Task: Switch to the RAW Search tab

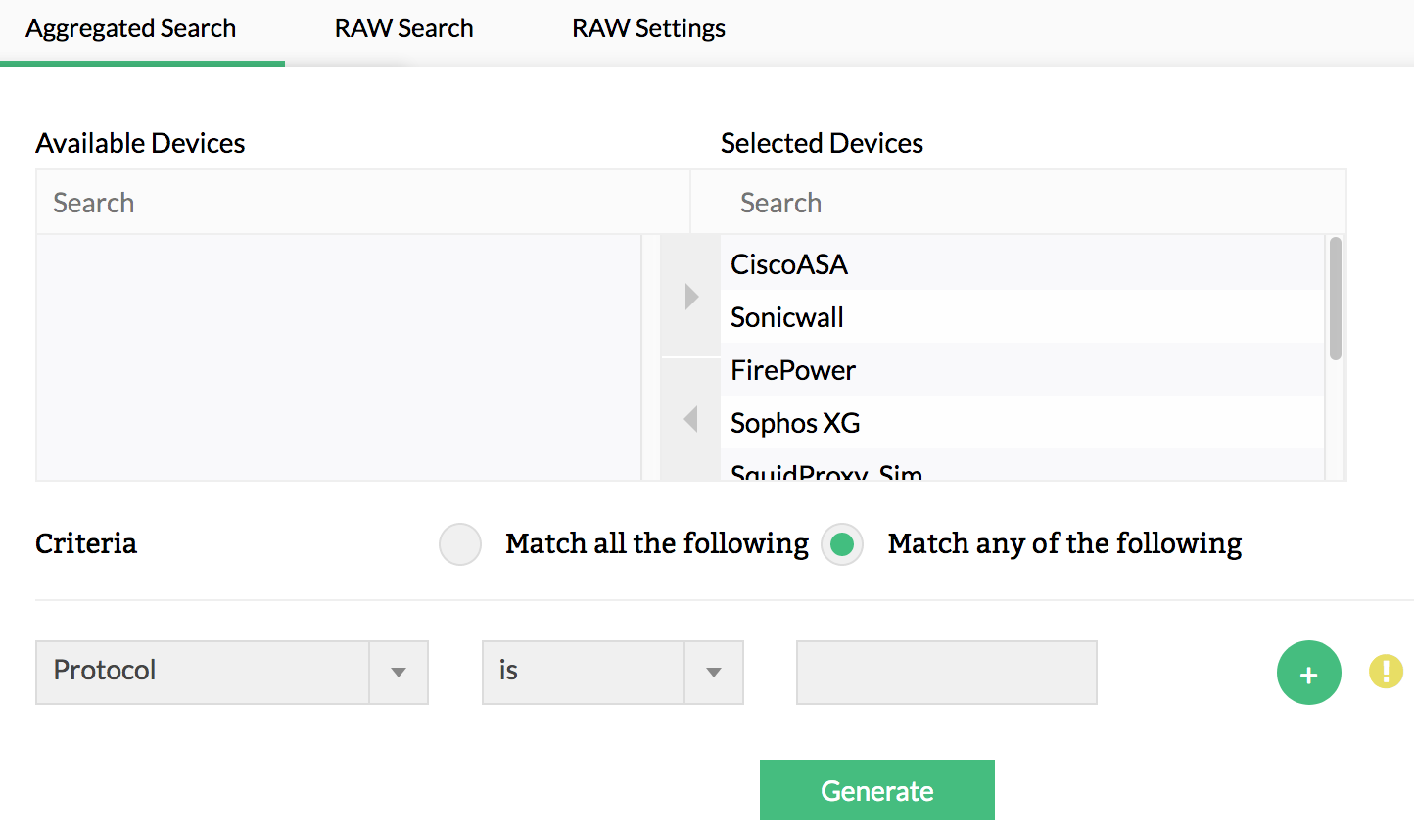Action: (403, 28)
